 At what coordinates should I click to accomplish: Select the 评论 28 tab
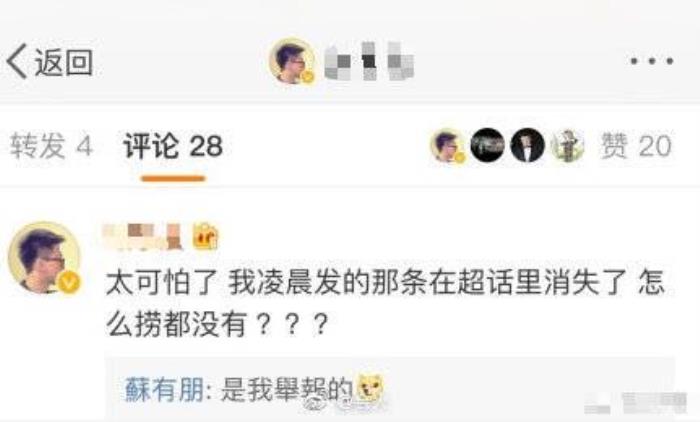click(x=173, y=146)
